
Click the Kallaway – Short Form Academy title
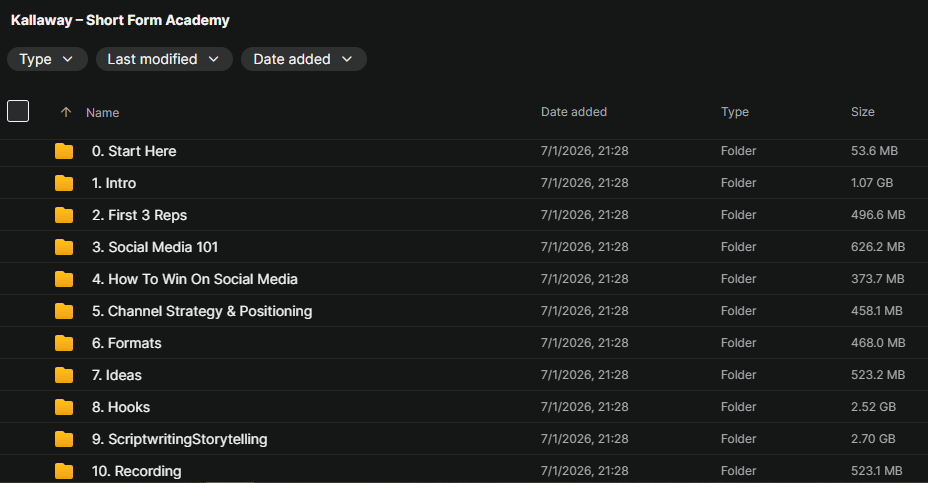(x=120, y=20)
